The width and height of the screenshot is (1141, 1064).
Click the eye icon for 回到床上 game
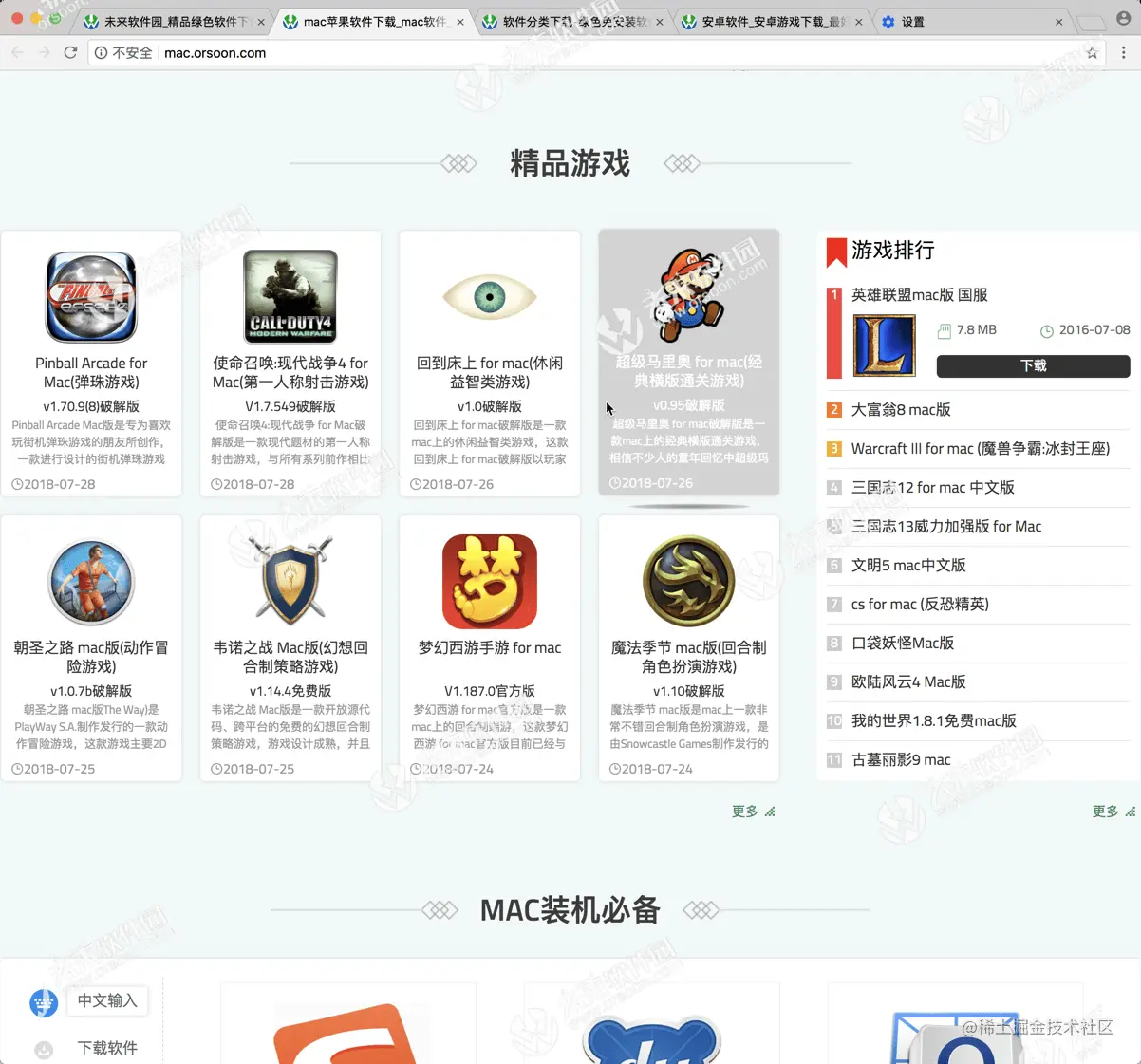pyautogui.click(x=490, y=297)
